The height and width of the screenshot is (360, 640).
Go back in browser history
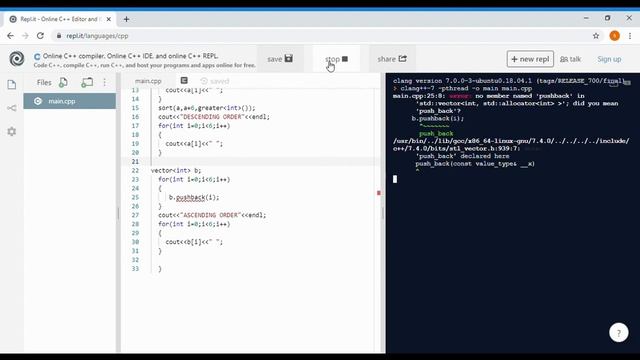(11, 36)
